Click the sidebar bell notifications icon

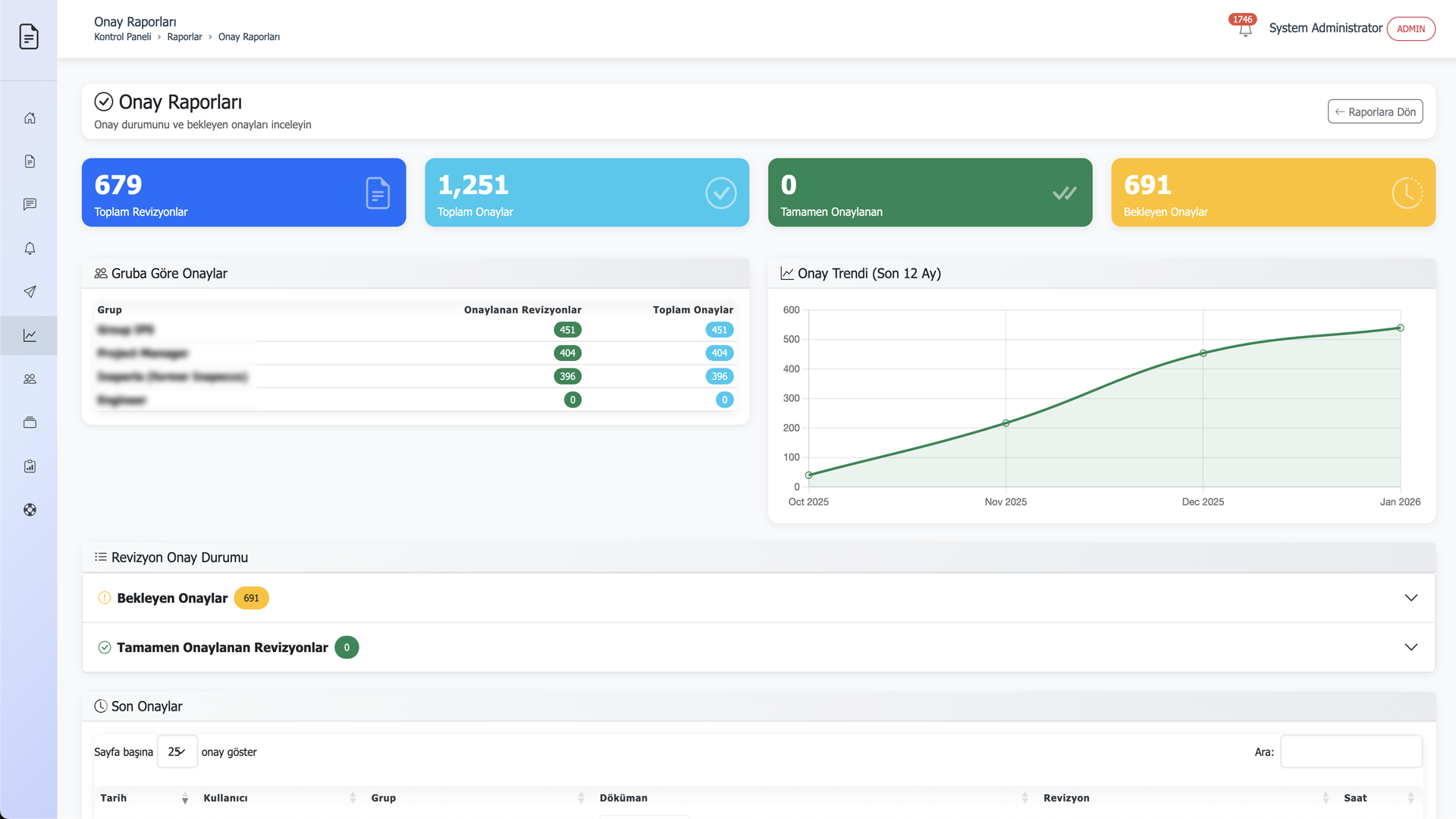30,248
